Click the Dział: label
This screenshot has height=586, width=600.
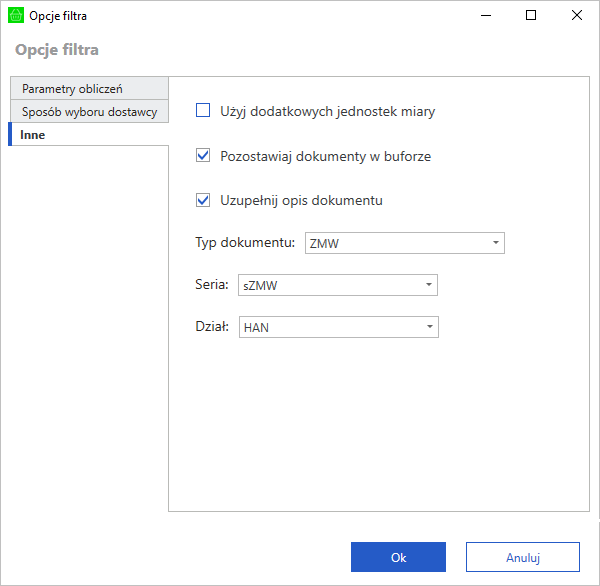212,326
